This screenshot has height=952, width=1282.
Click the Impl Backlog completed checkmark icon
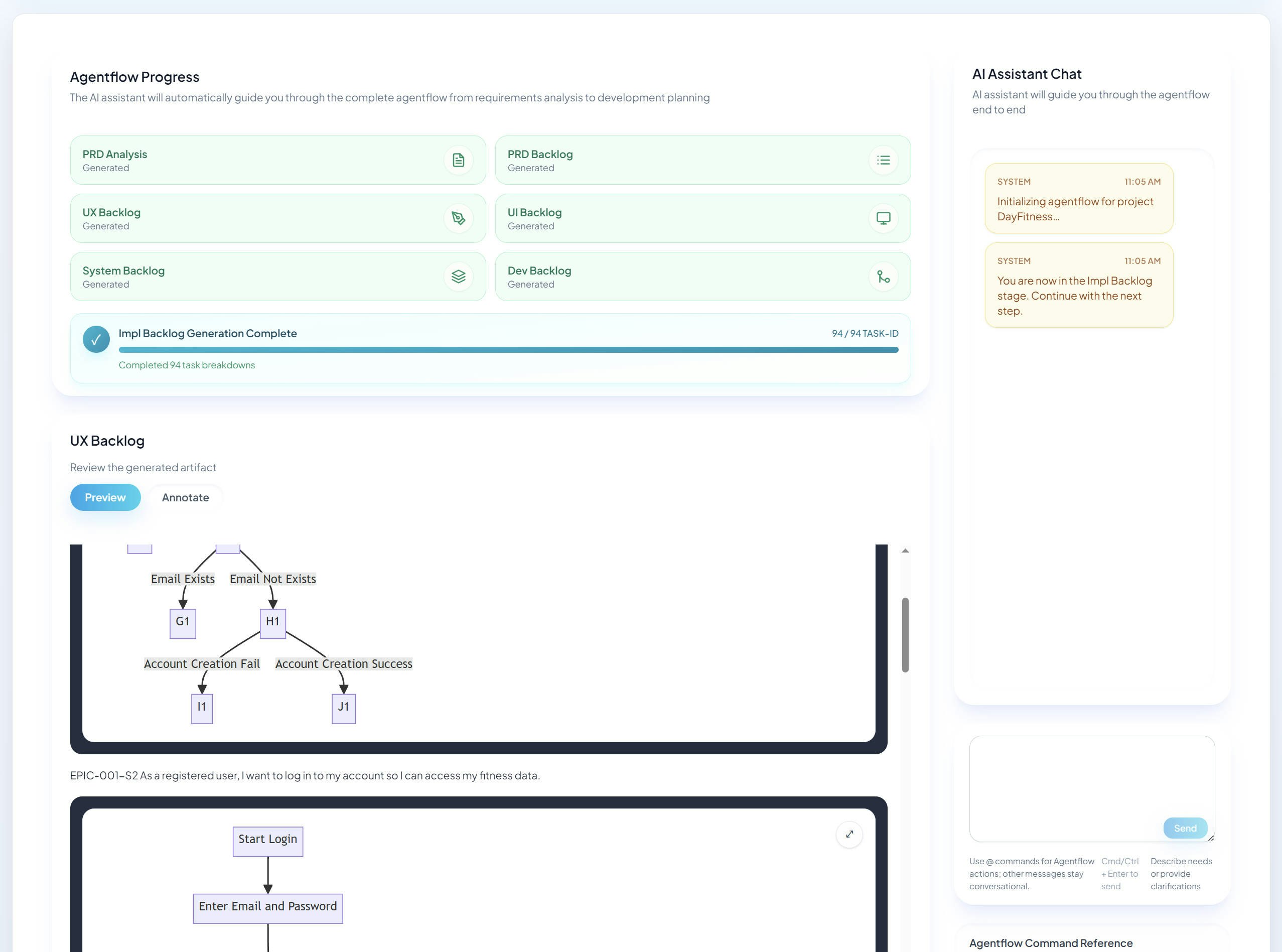(96, 339)
